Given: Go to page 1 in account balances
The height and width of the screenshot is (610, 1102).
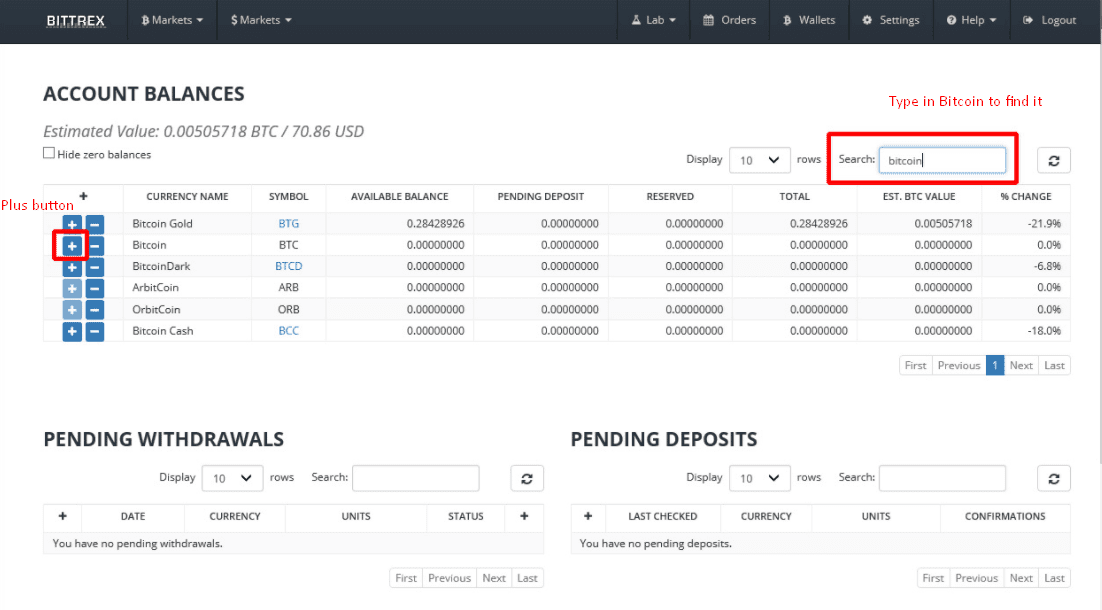Looking at the screenshot, I should (994, 365).
